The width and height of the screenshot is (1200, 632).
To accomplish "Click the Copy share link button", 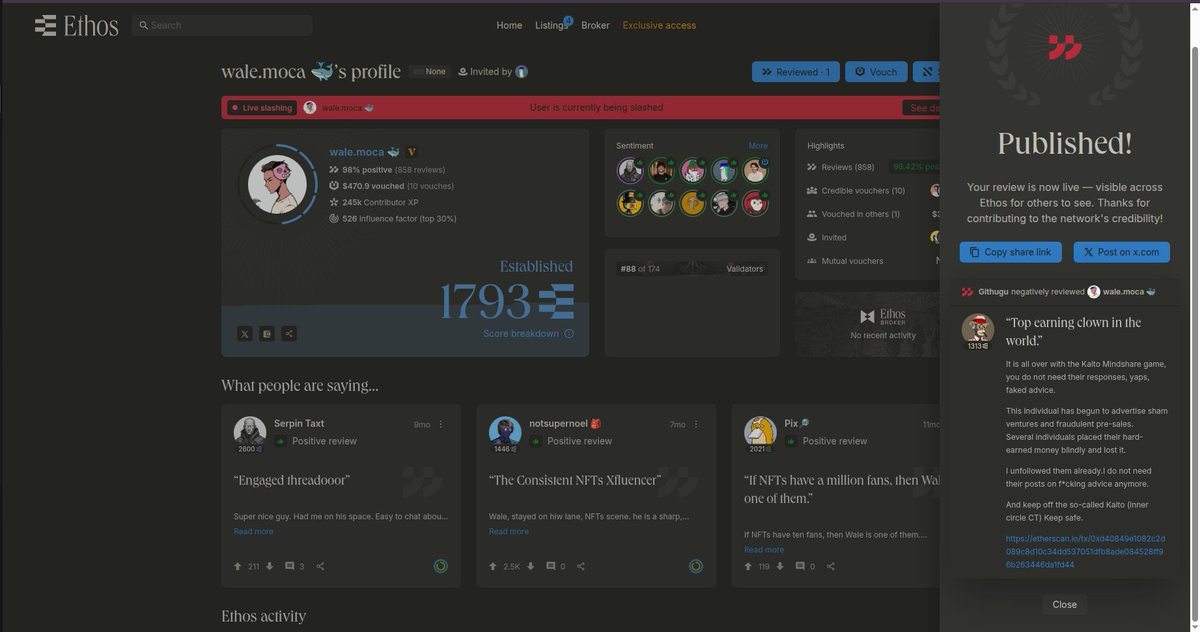I will point(1010,252).
